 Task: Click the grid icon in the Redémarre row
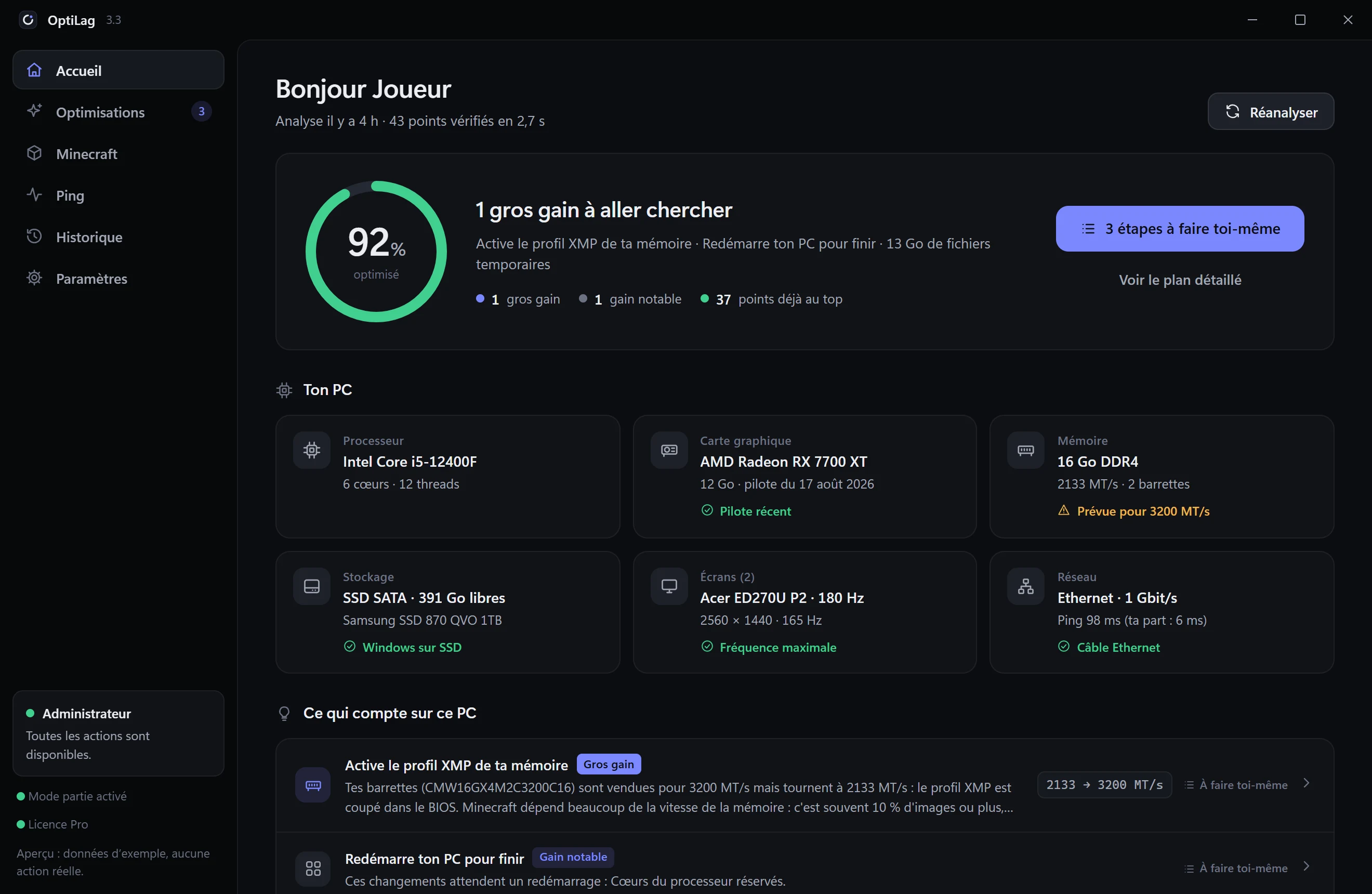[x=313, y=868]
